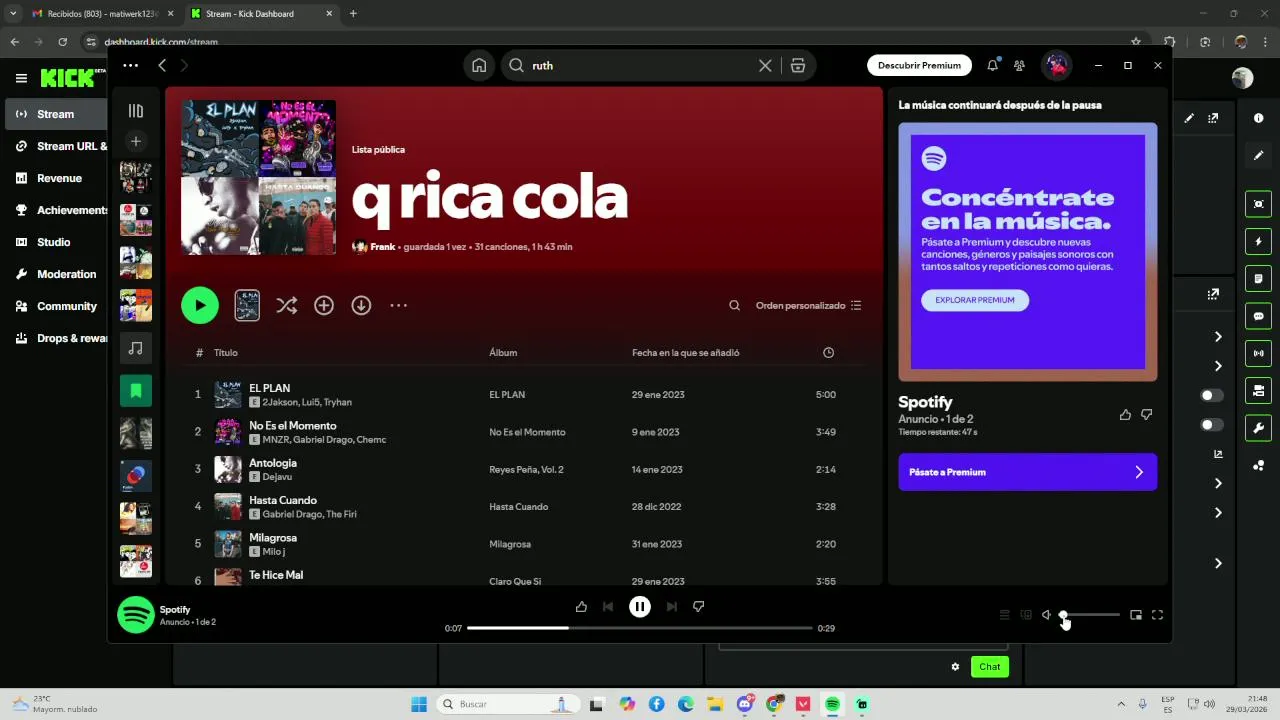Go to previous track in player
The image size is (1280, 720).
(608, 606)
